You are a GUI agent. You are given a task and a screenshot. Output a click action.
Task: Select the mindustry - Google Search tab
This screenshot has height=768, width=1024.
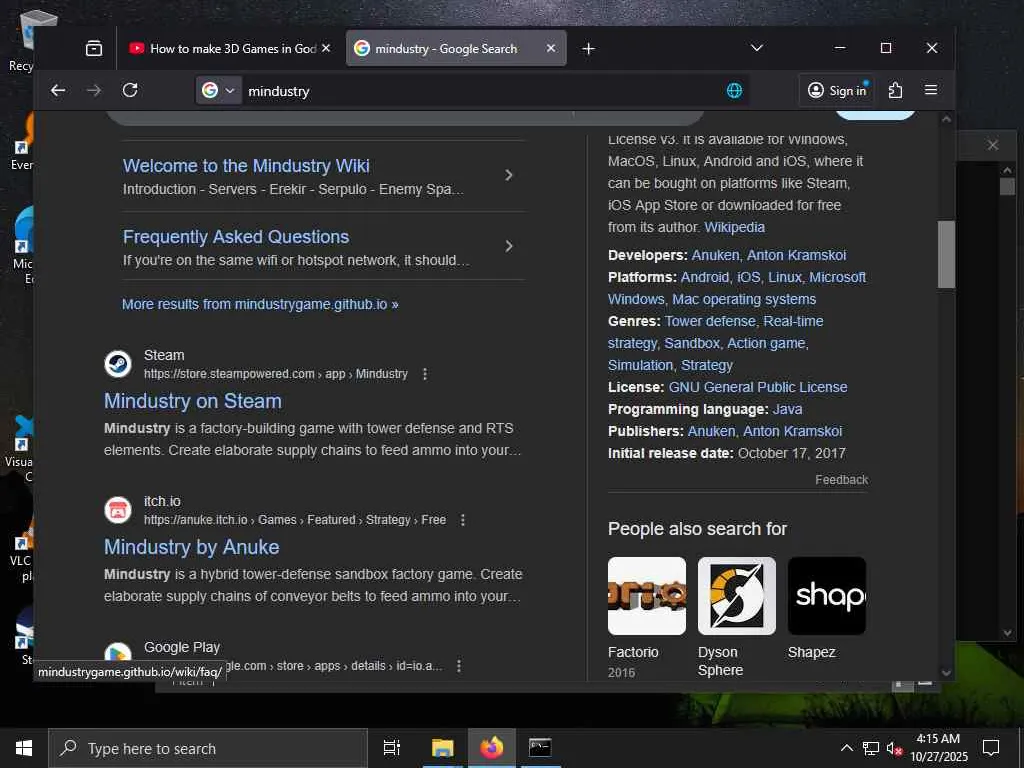point(456,48)
